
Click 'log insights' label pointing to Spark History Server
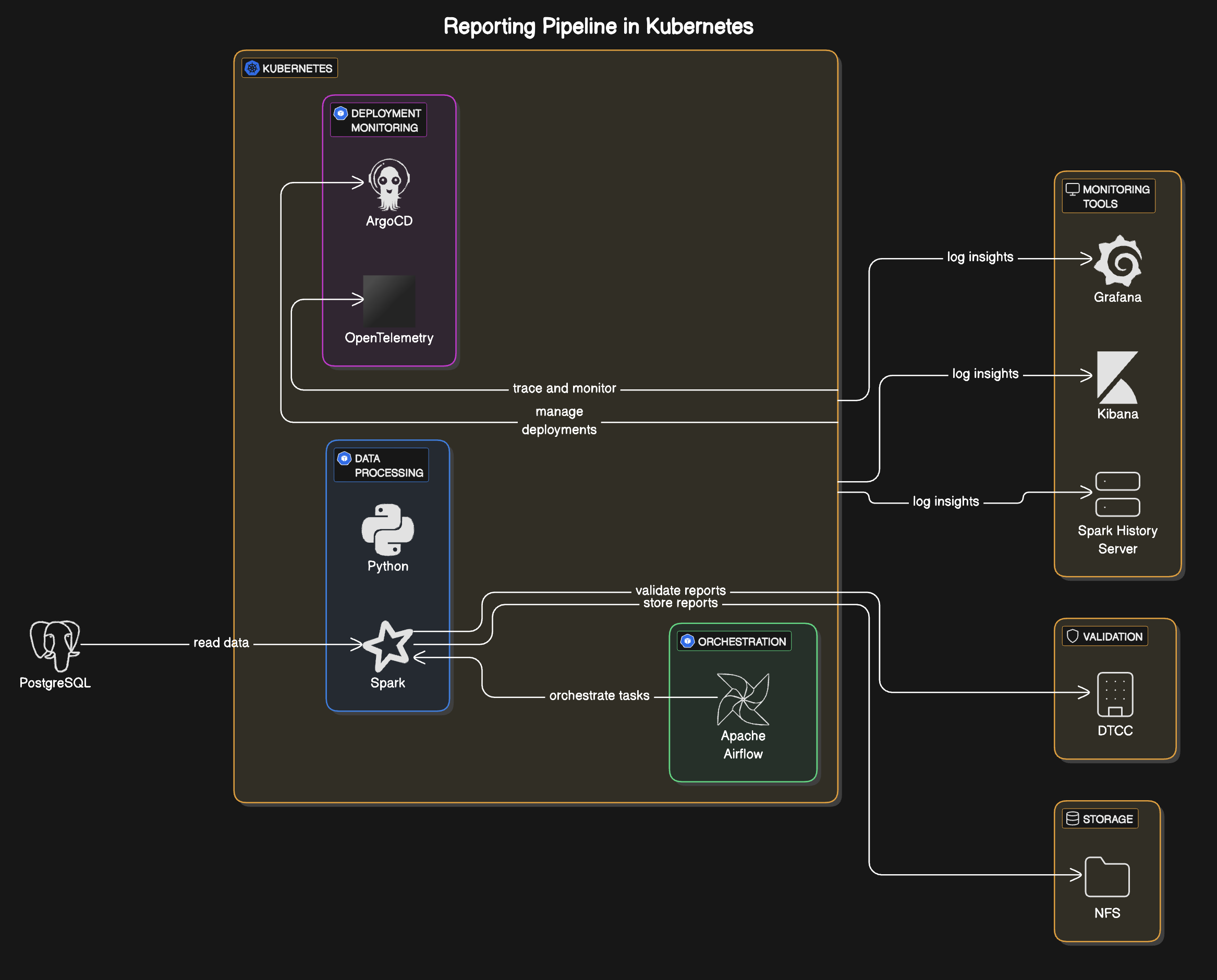(946, 501)
